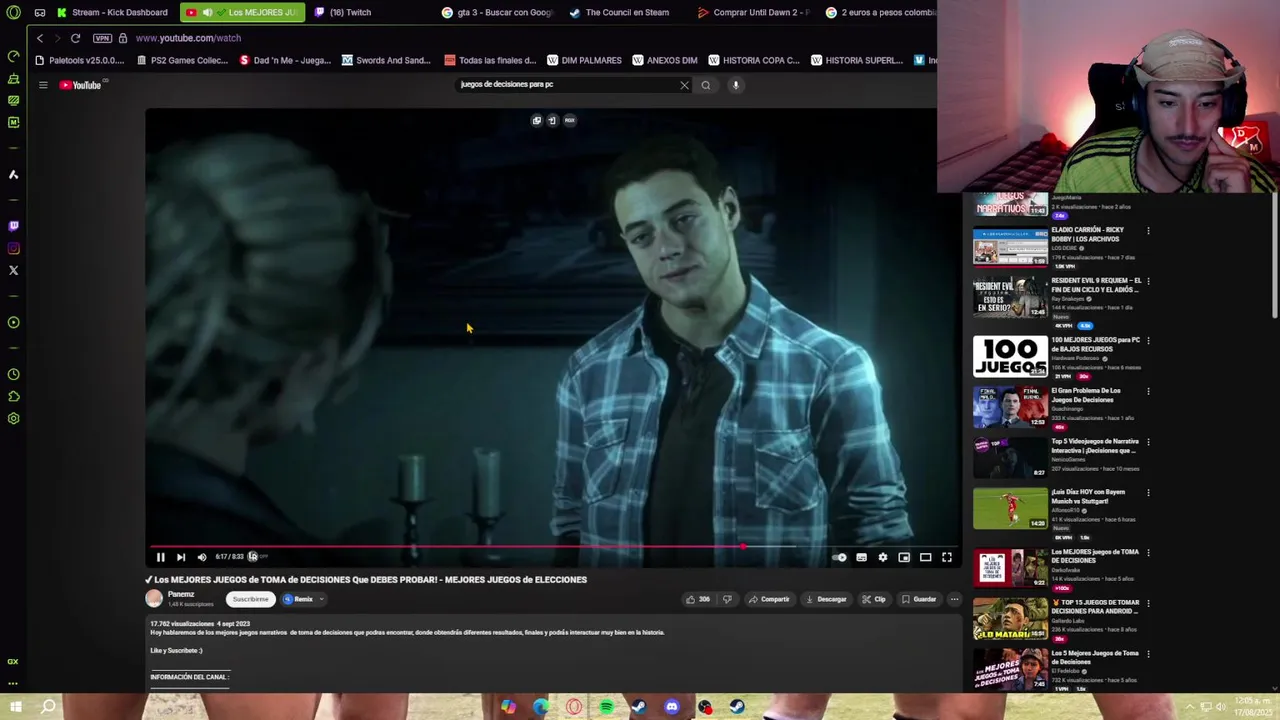Switch to gta 3 Google search tab

498,12
